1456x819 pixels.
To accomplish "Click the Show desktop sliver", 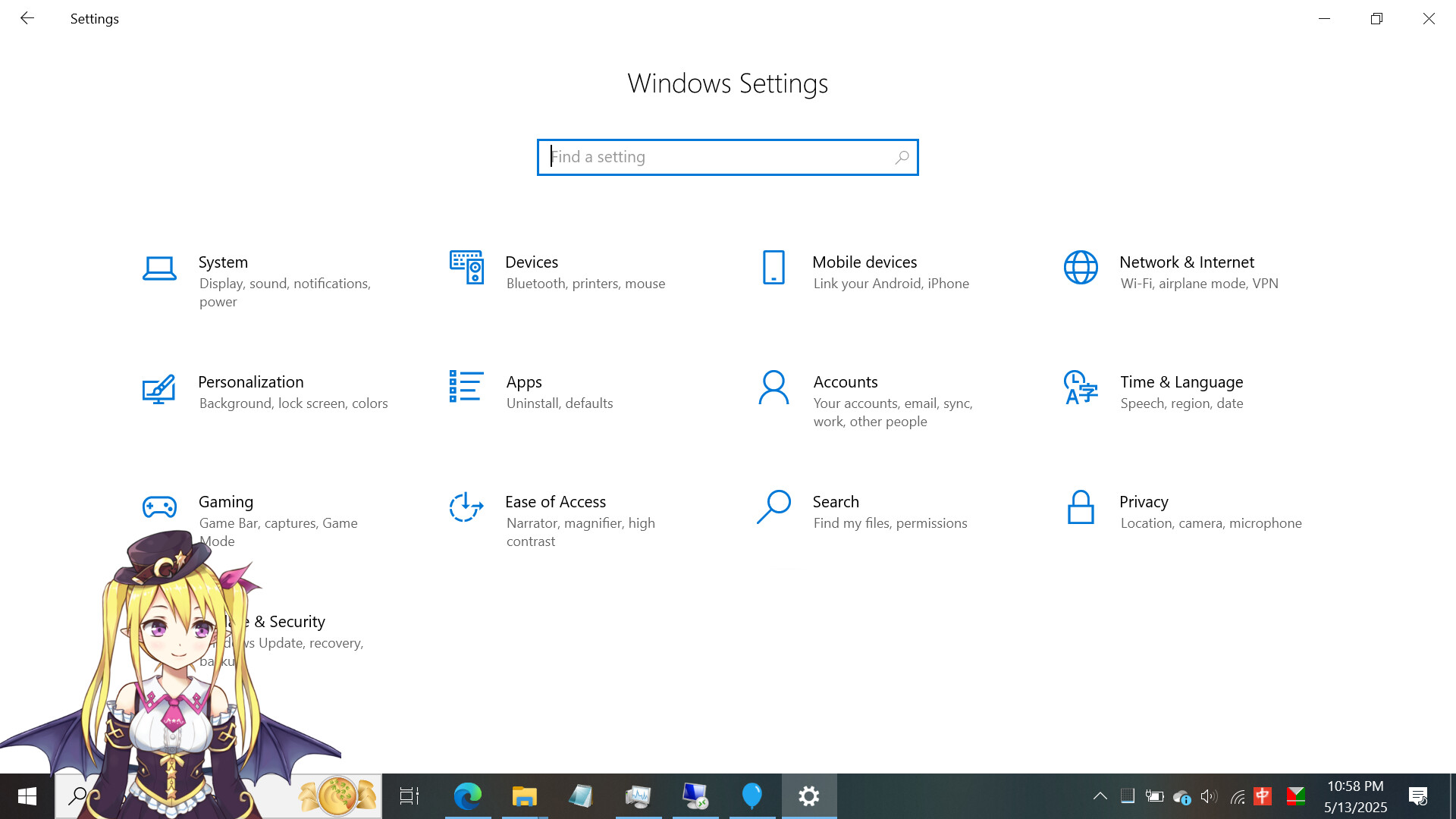I will pos(1453,796).
